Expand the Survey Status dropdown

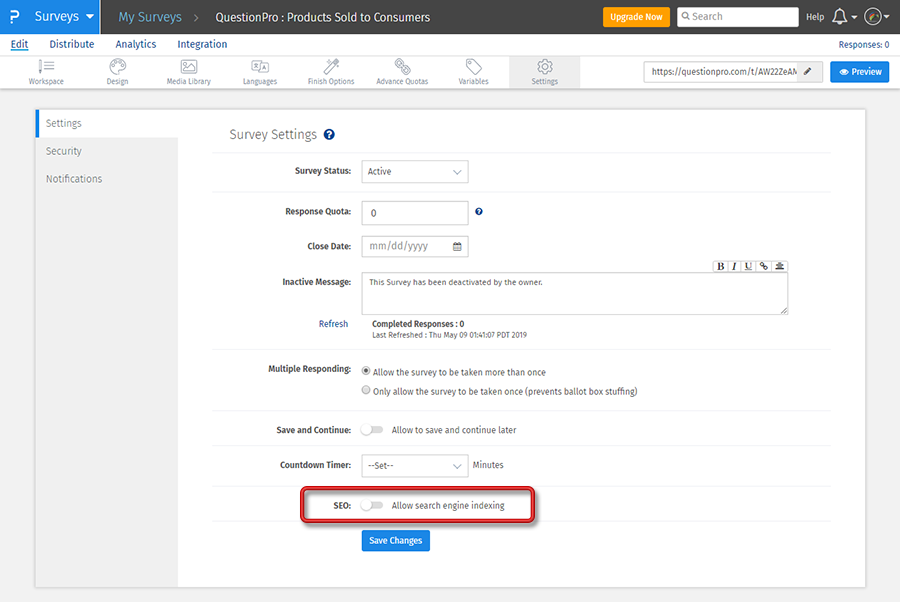414,172
